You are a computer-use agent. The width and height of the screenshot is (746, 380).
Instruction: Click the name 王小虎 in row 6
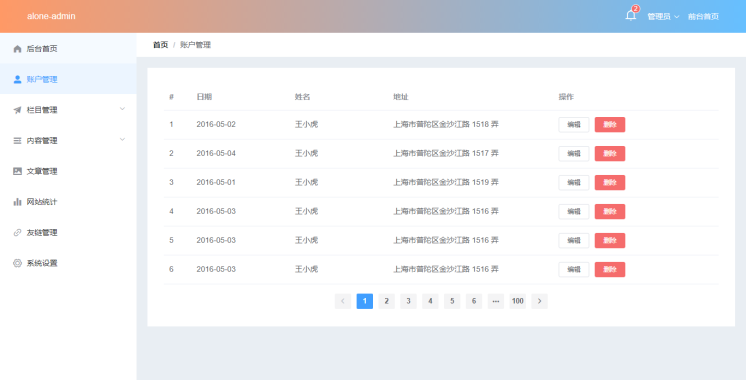306,270
